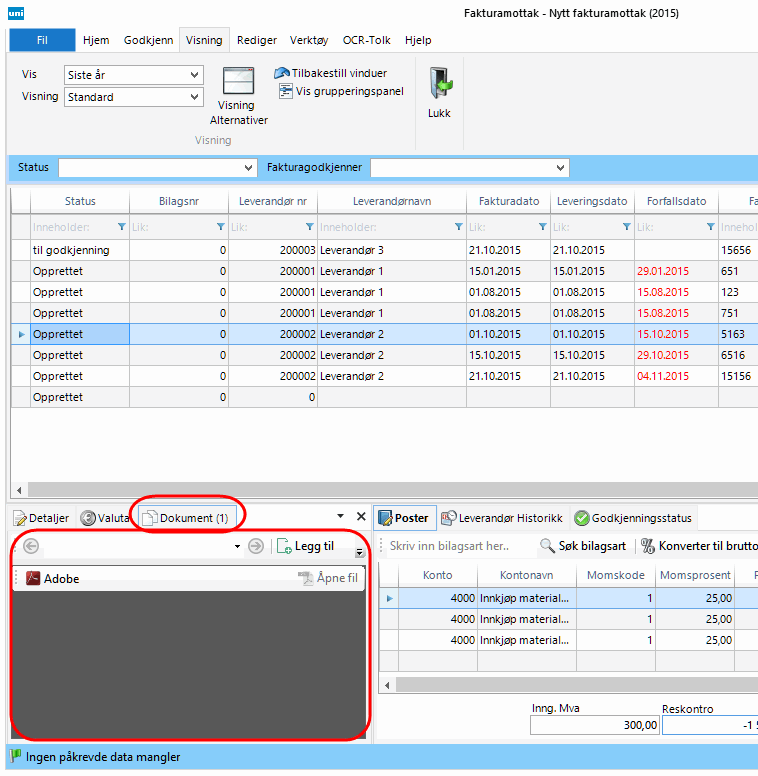Open Visning Alternativer window icon
Screen dimensions: 758x776
pyautogui.click(x=239, y=81)
